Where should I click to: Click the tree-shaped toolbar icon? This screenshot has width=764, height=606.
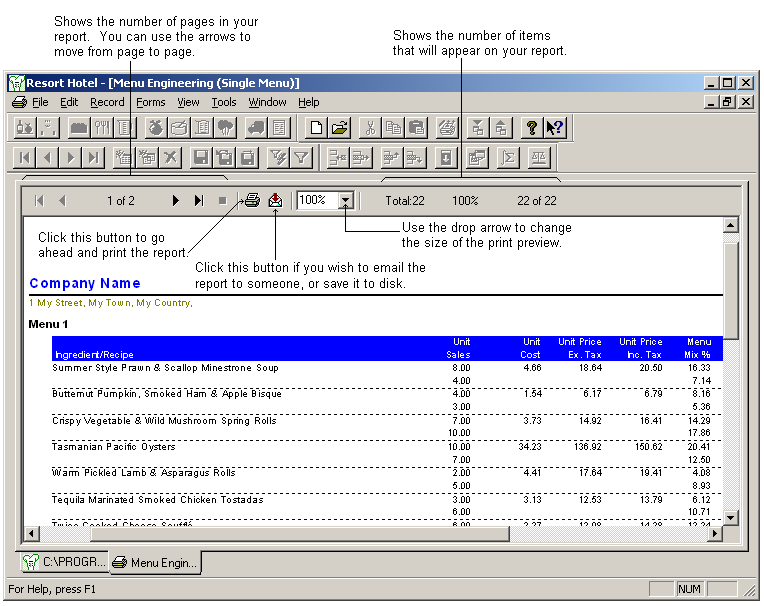click(225, 128)
